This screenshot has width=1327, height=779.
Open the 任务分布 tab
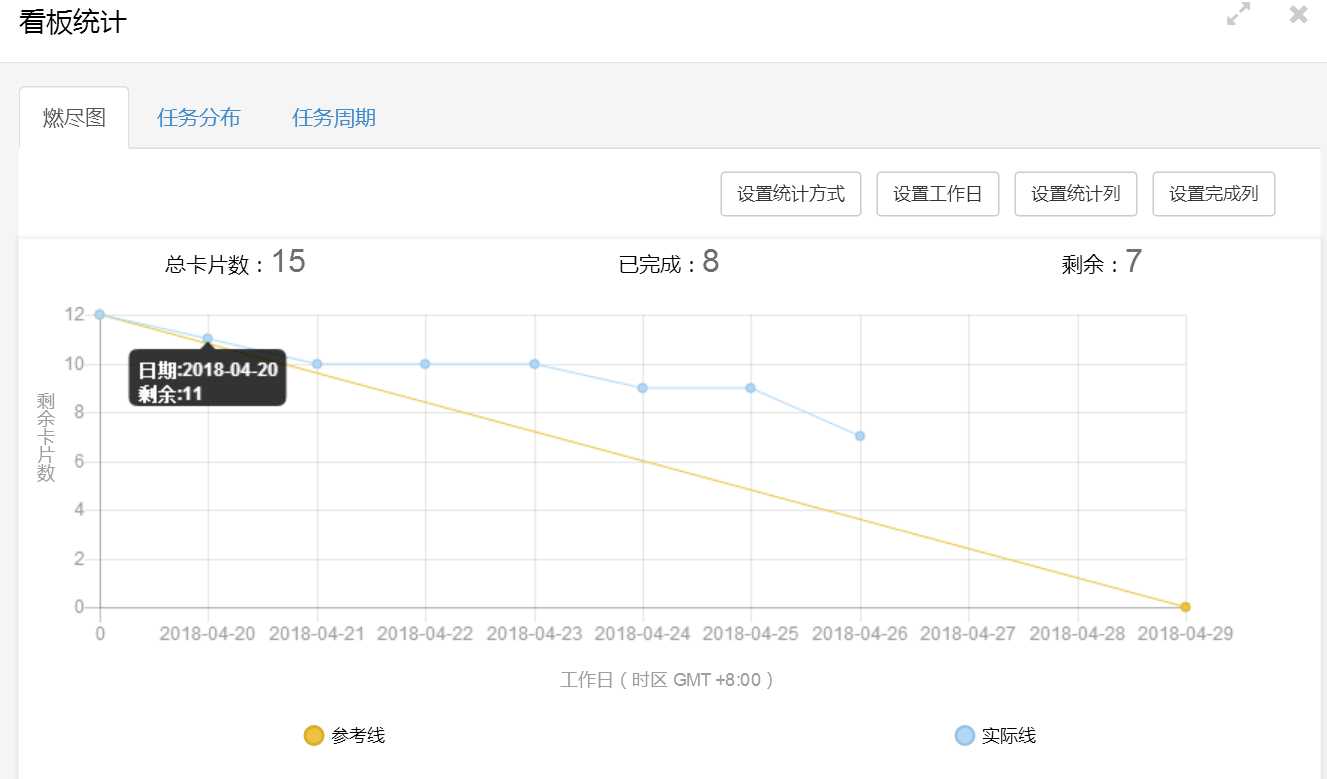(x=199, y=118)
